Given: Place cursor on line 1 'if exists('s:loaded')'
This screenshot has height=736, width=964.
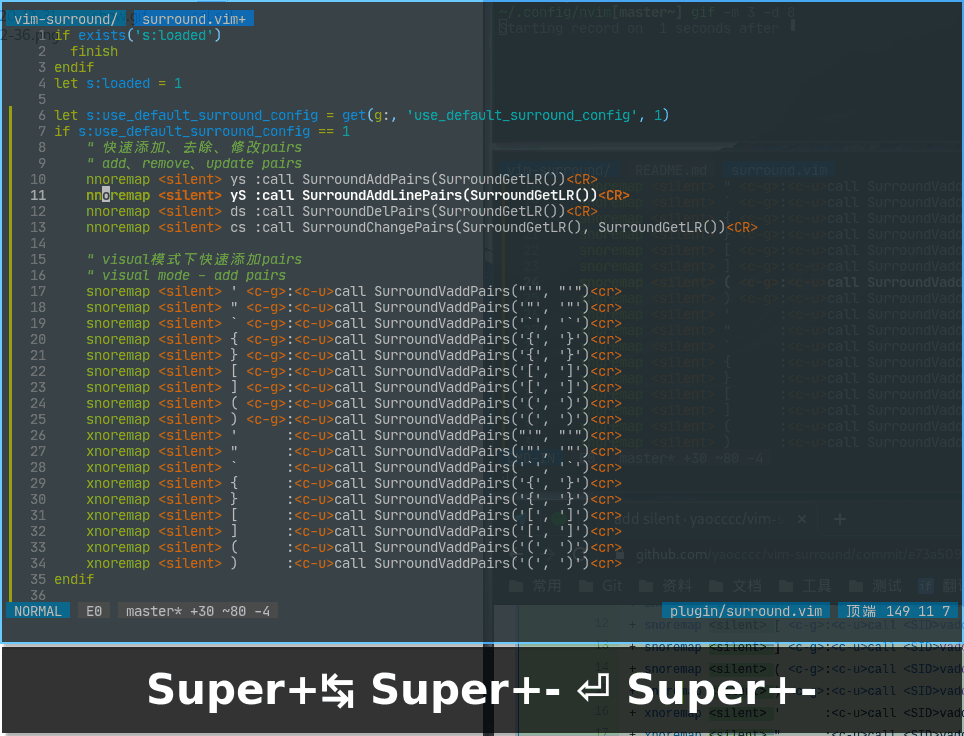Looking at the screenshot, I should point(138,35).
